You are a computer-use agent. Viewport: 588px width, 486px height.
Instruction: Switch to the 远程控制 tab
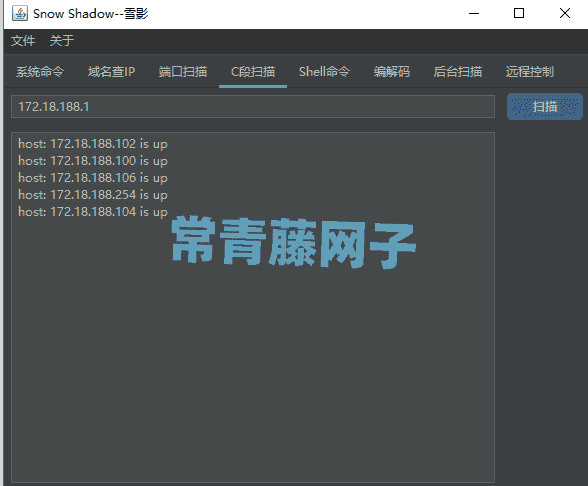[x=530, y=71]
